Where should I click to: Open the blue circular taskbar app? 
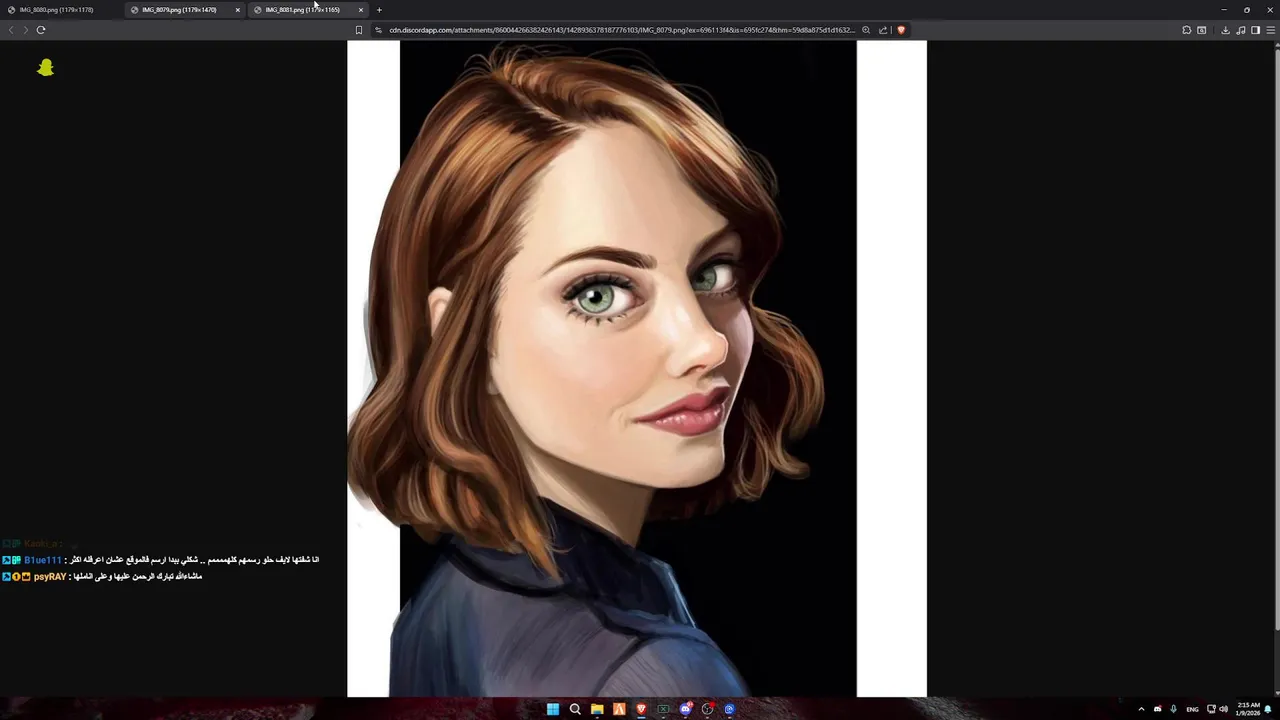[x=730, y=709]
